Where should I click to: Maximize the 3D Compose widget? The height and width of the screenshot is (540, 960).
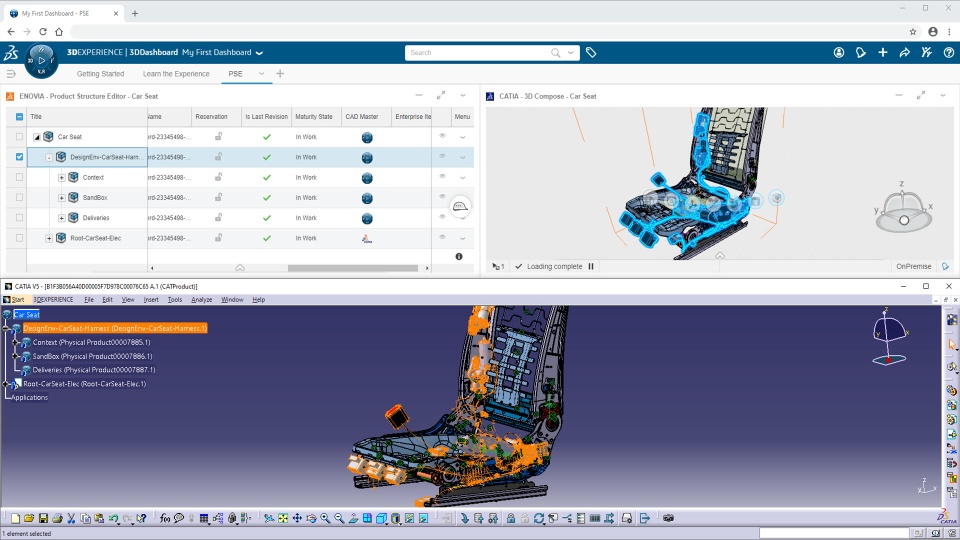(x=921, y=96)
